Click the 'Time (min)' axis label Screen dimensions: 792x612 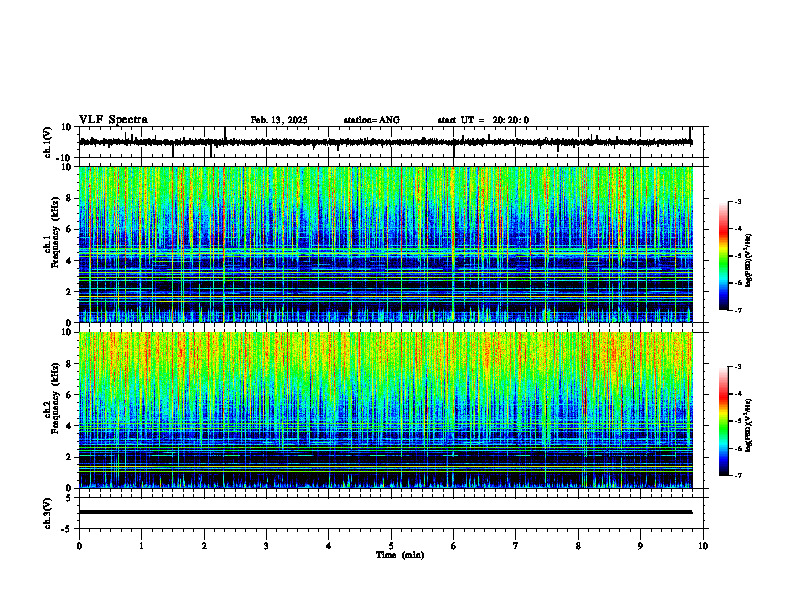[400, 555]
